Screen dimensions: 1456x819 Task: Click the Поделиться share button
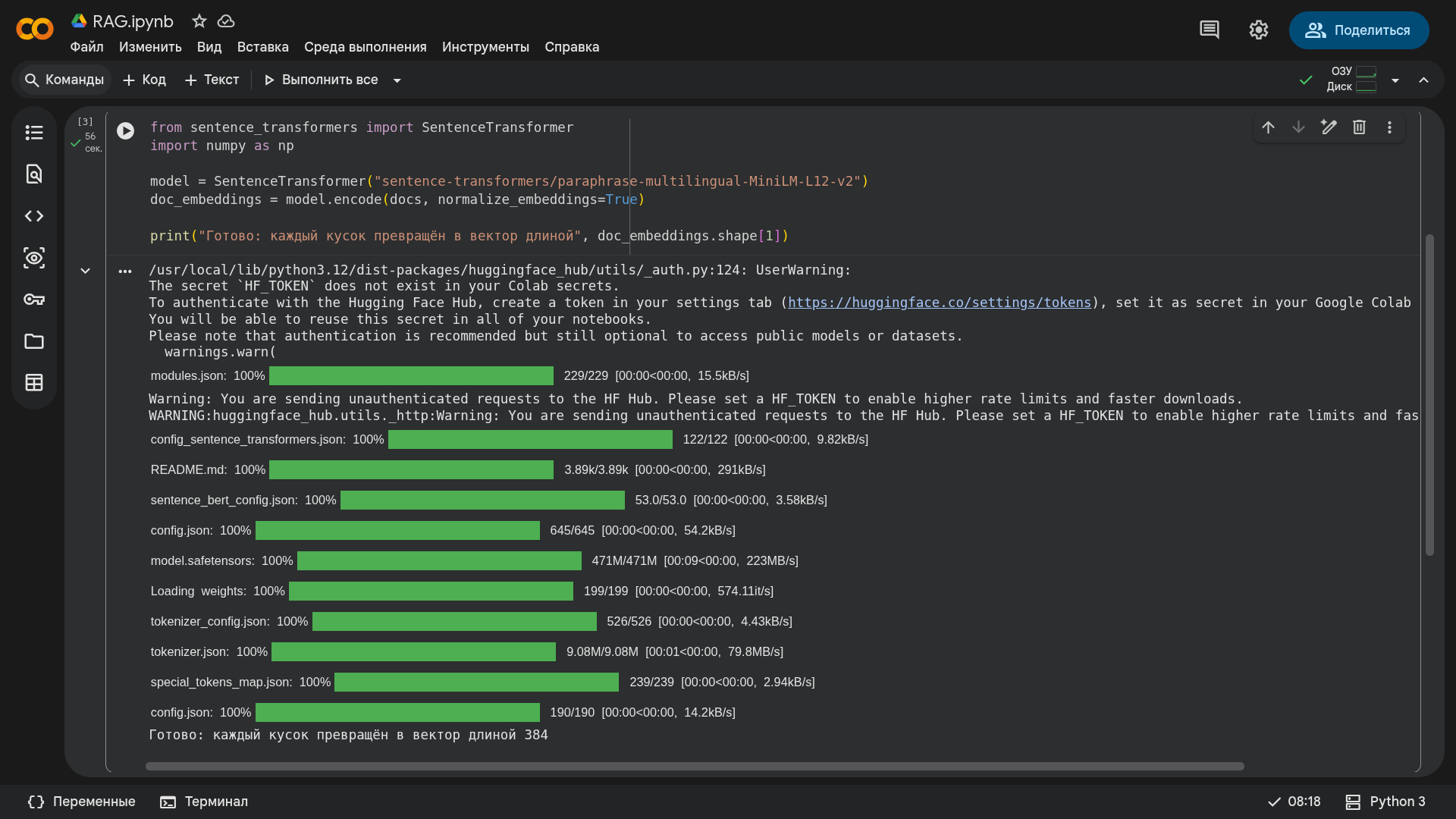1359,30
